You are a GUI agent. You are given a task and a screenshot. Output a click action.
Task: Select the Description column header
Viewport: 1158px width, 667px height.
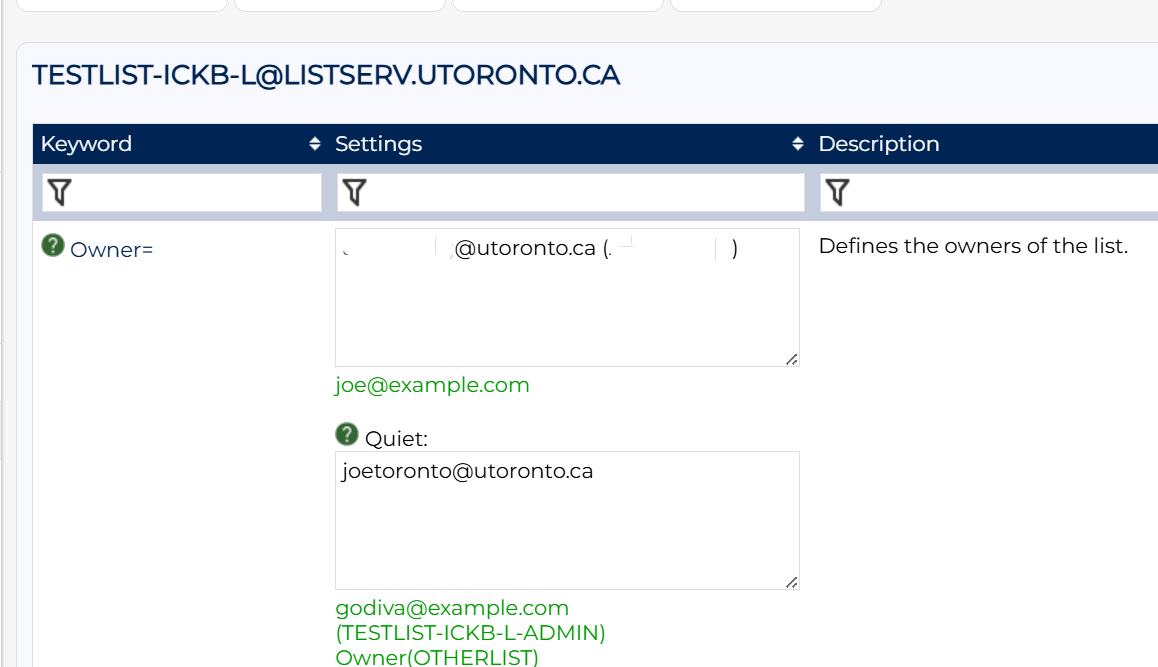pos(879,144)
